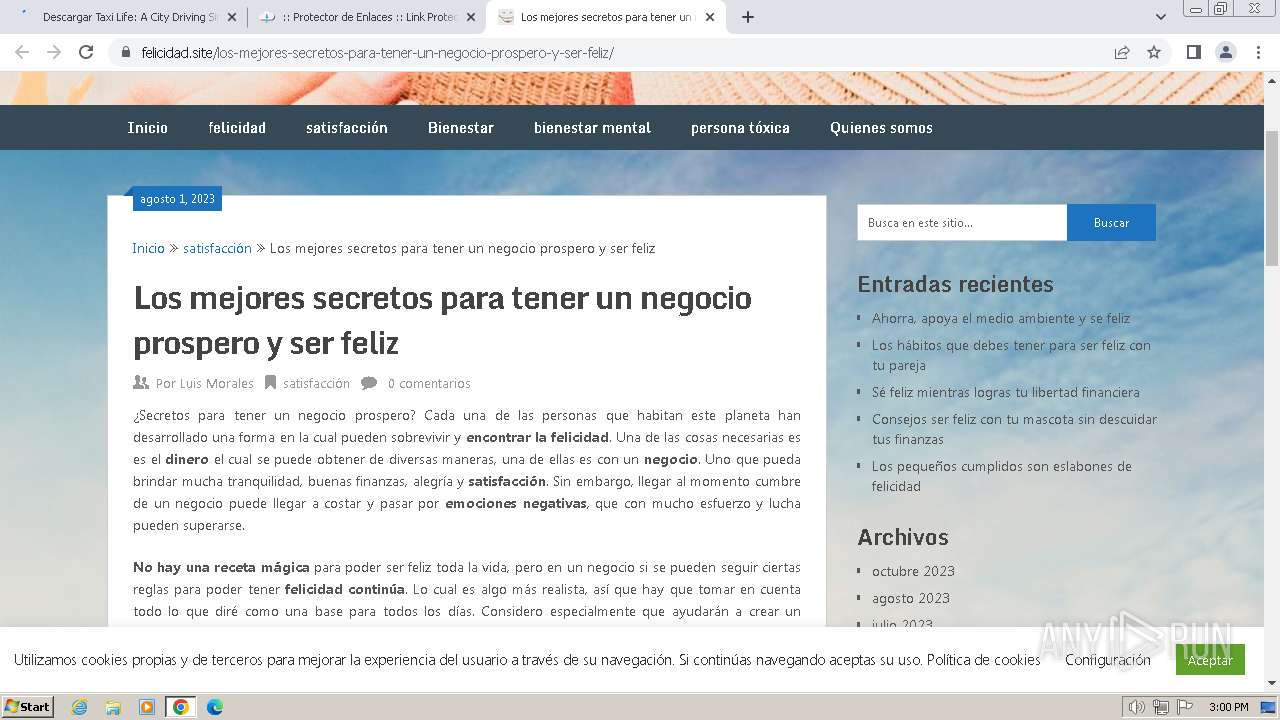Launch Internet Explorer from taskbar

[x=79, y=707]
